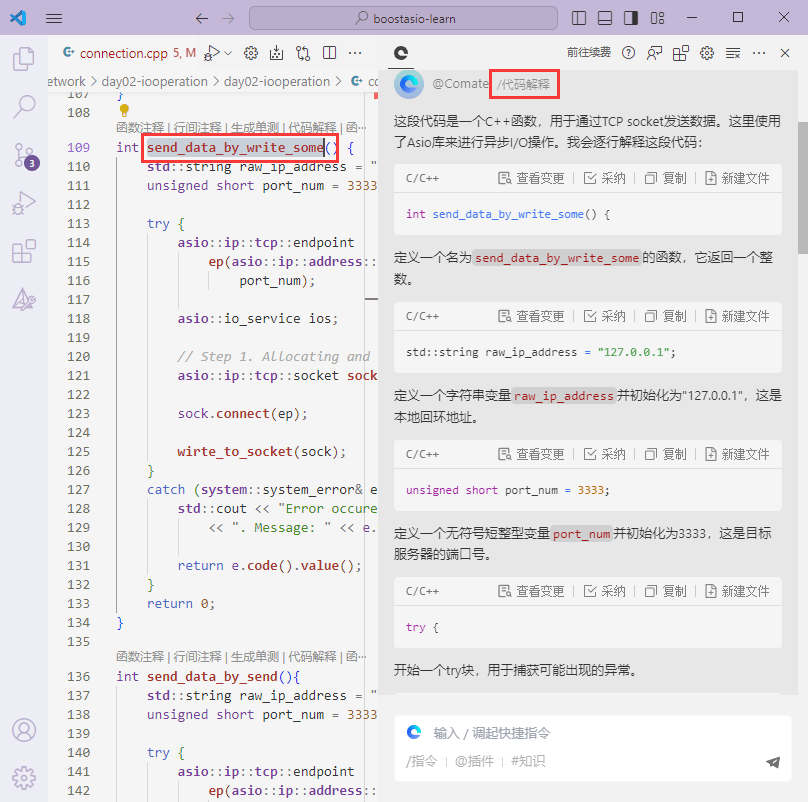Click 复制 on the port_num code block
Image resolution: width=808 pixels, height=802 pixels.
pyautogui.click(x=666, y=454)
